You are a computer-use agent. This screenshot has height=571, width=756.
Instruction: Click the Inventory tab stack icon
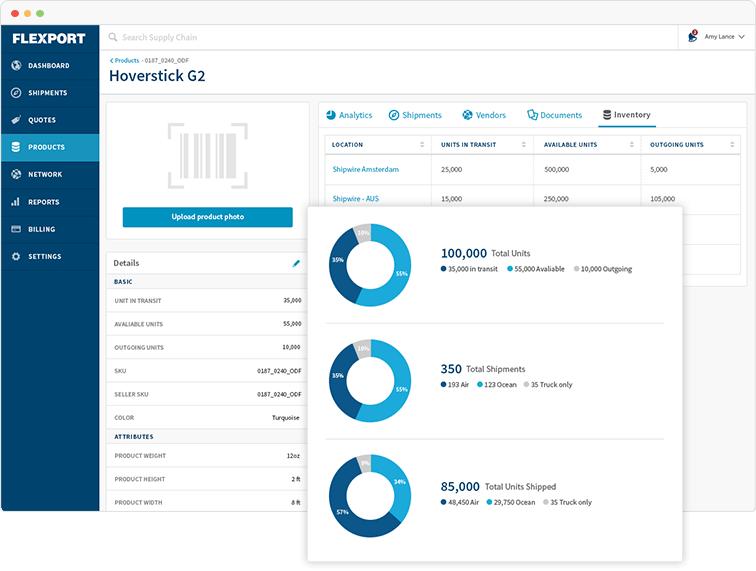click(x=607, y=115)
